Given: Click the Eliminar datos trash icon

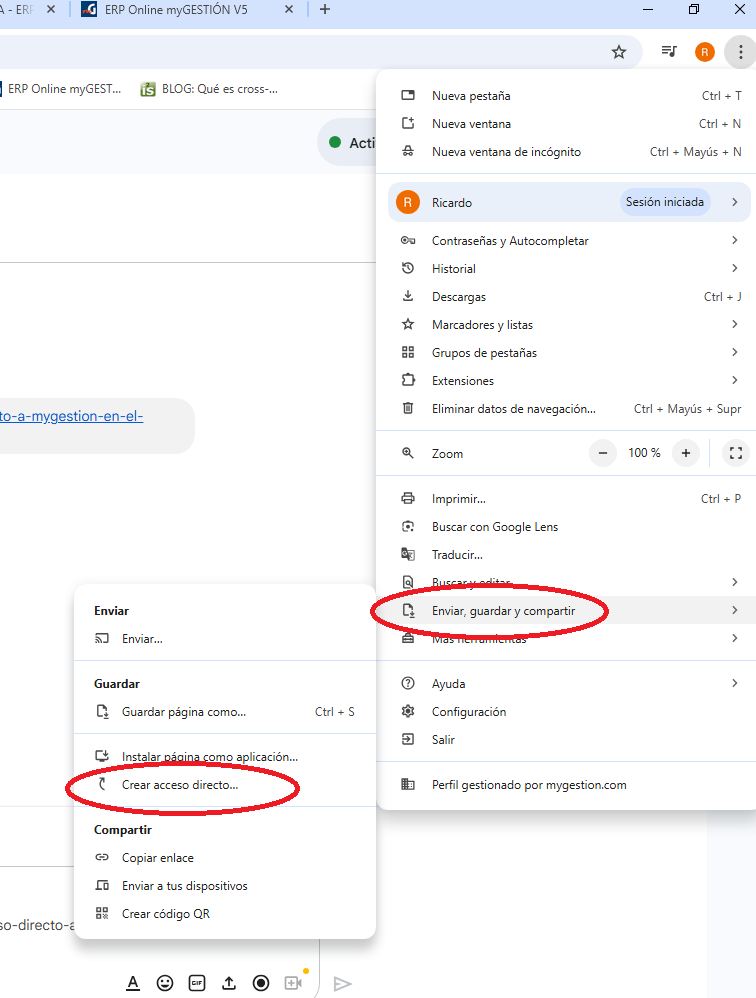Looking at the screenshot, I should point(408,408).
